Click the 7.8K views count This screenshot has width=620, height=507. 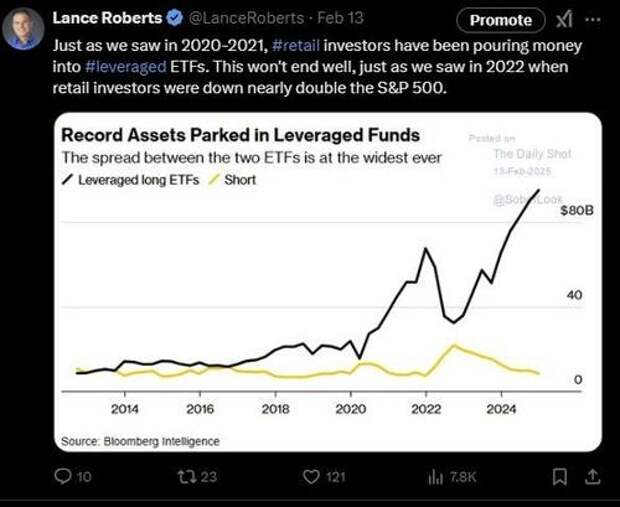(463, 477)
